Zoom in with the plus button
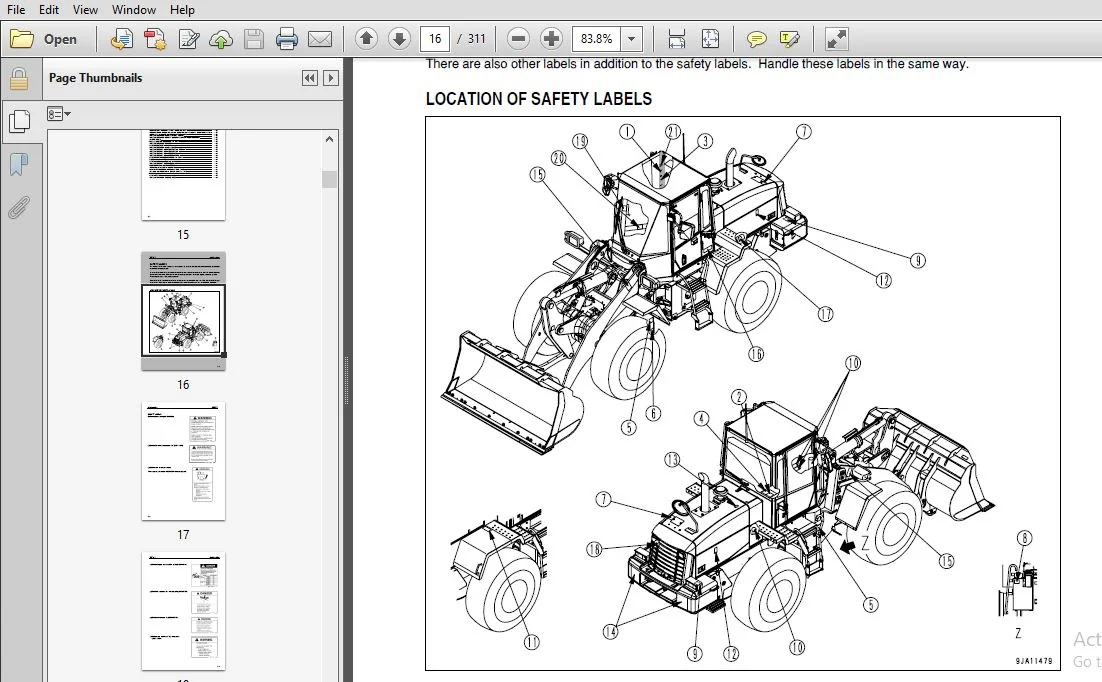Screen dimensions: 1102x682 (x=551, y=39)
